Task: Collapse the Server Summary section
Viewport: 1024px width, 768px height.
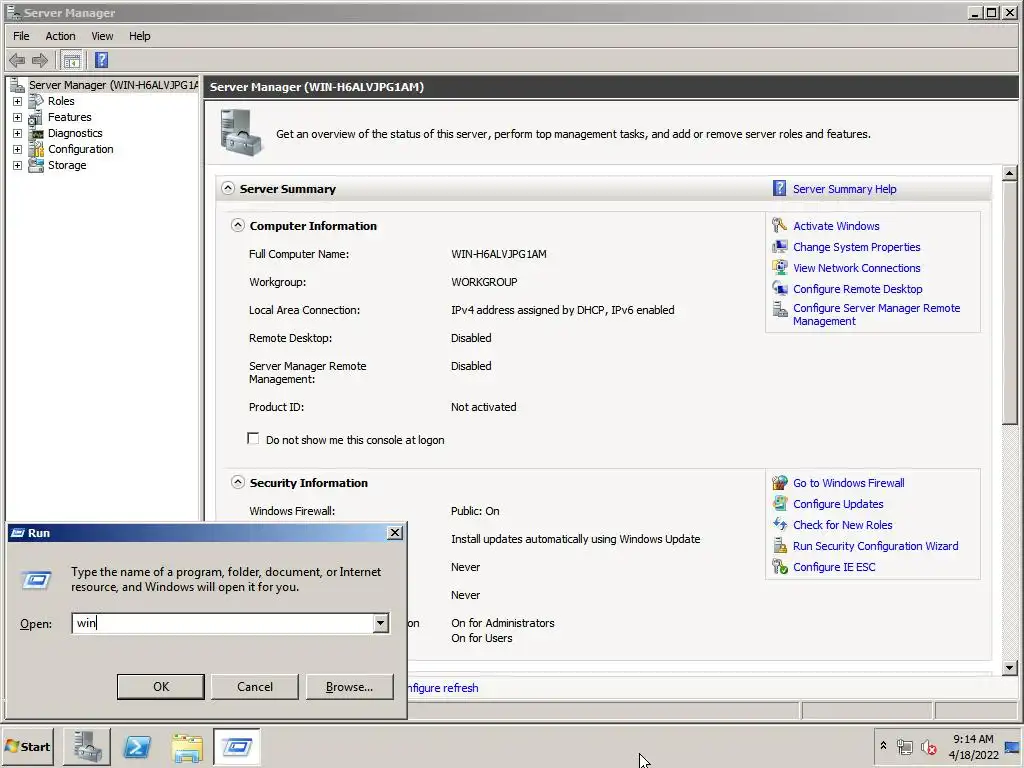Action: 227,188
